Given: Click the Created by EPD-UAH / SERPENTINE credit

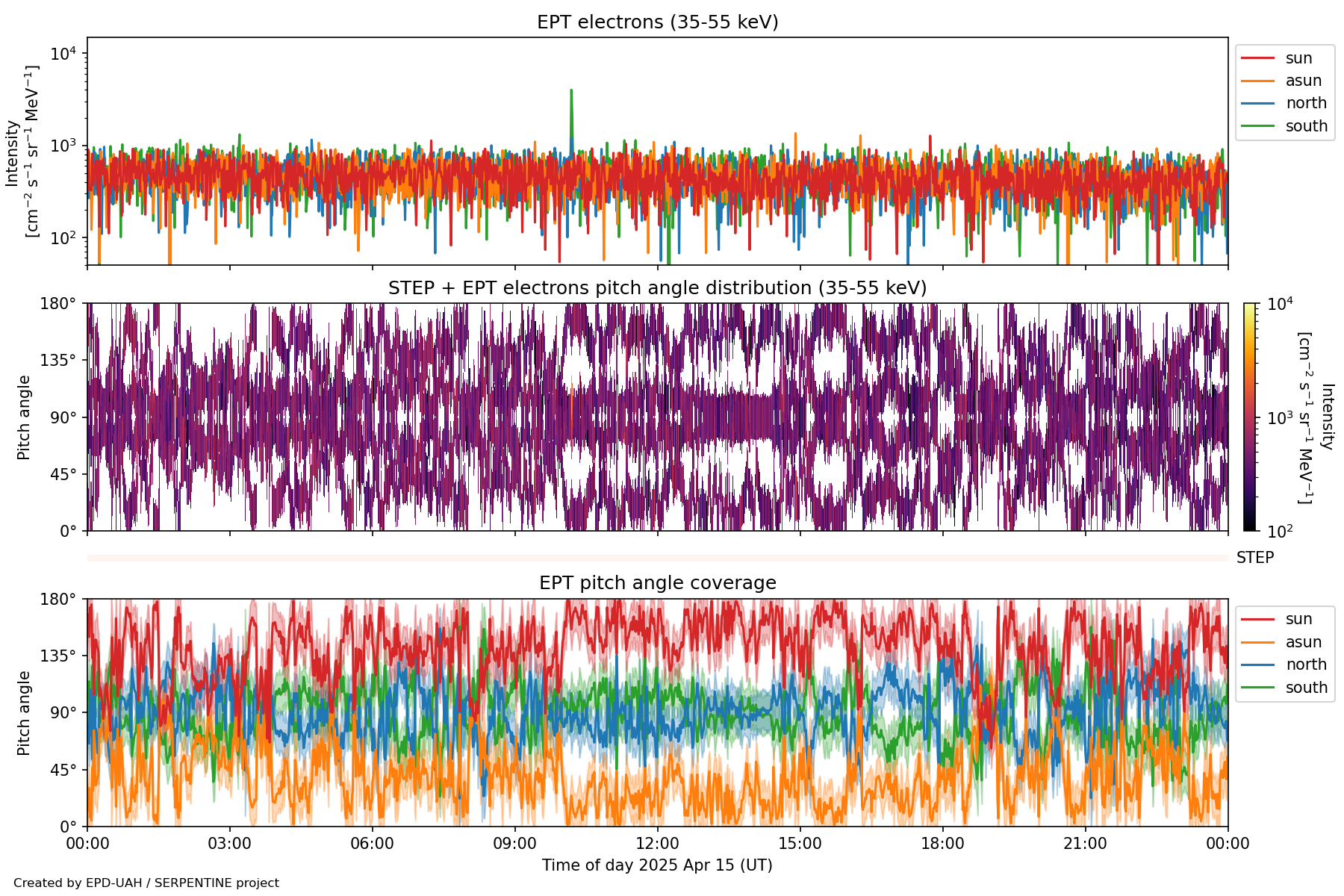Looking at the screenshot, I should [x=146, y=883].
